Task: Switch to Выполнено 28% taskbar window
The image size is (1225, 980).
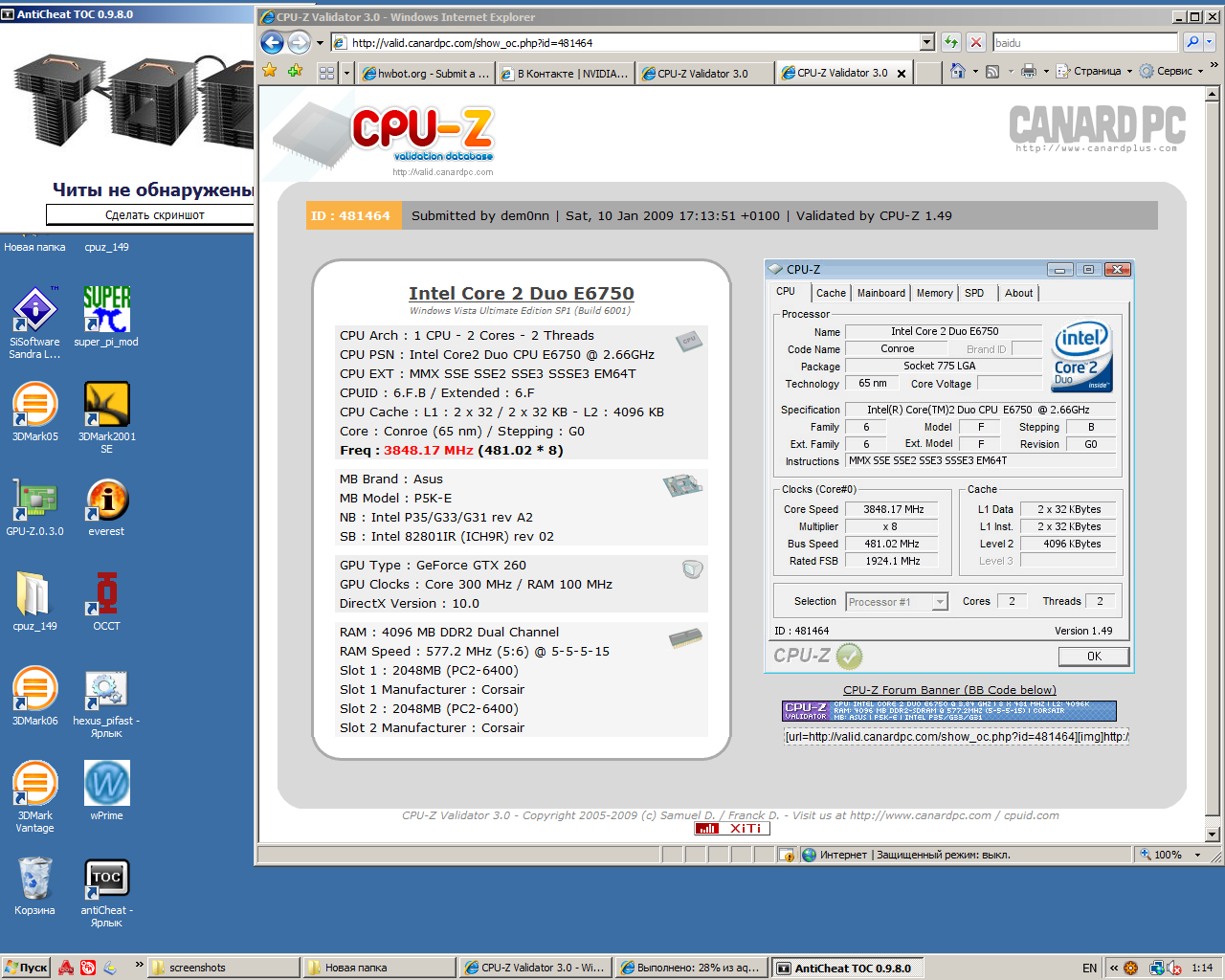Action: click(x=692, y=968)
